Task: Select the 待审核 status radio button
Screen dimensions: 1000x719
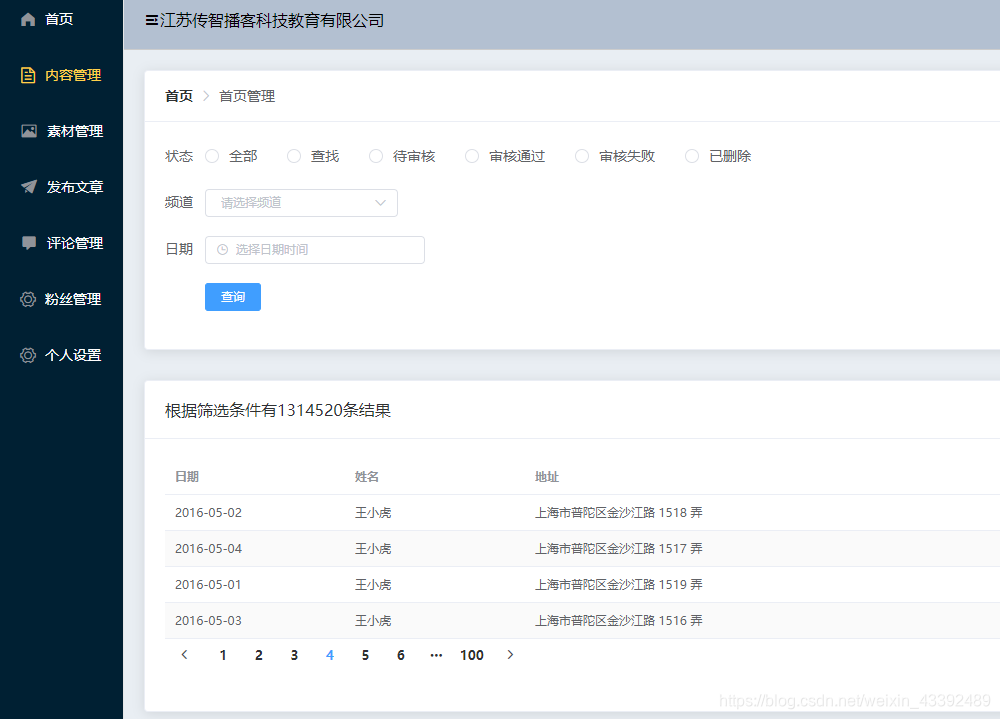Action: [376, 156]
